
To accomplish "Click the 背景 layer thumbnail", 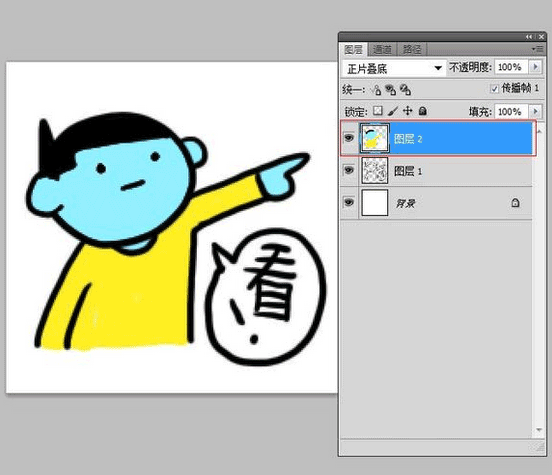I will tap(375, 202).
